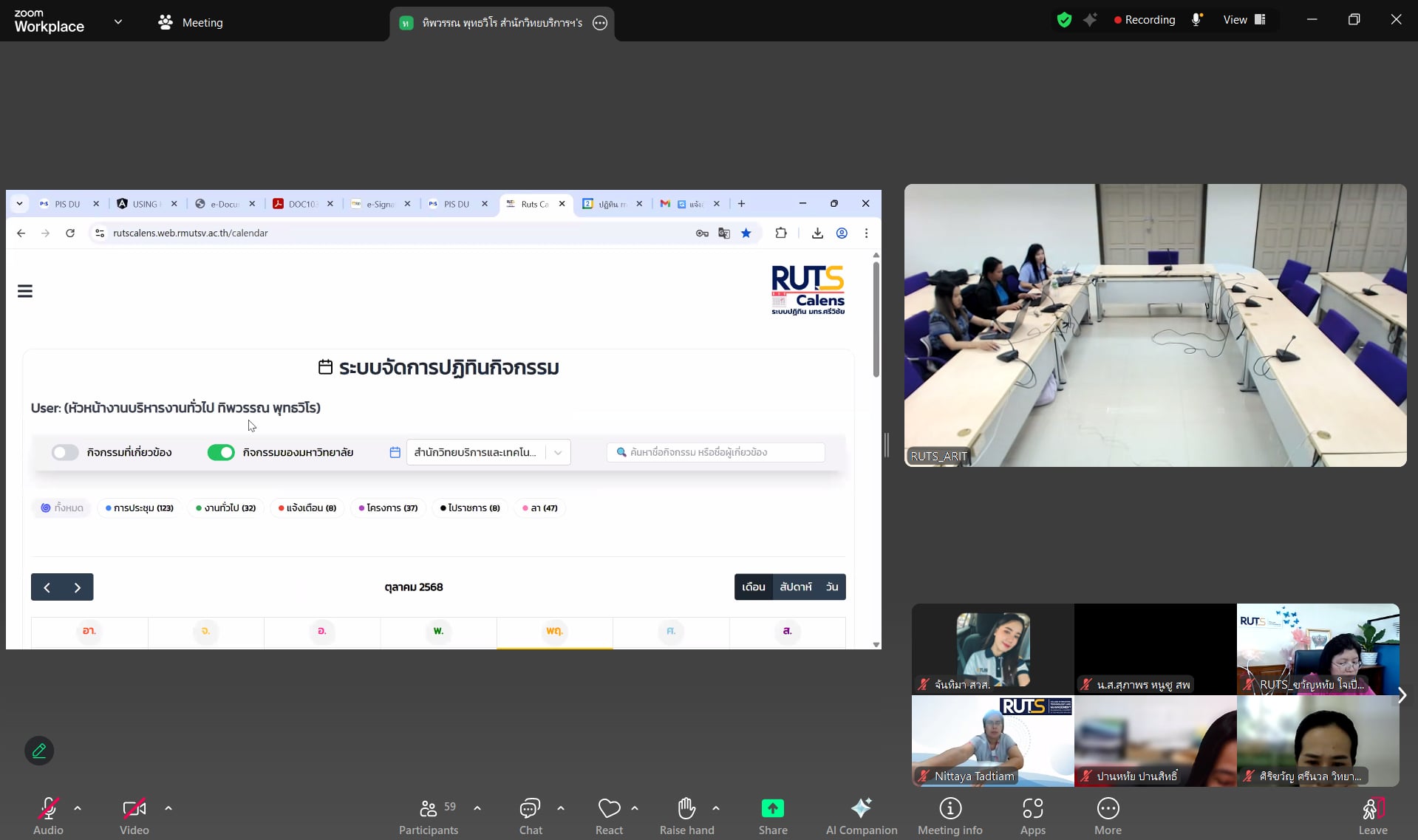Open the Participants list
This screenshot has height=840, width=1418.
[x=429, y=809]
